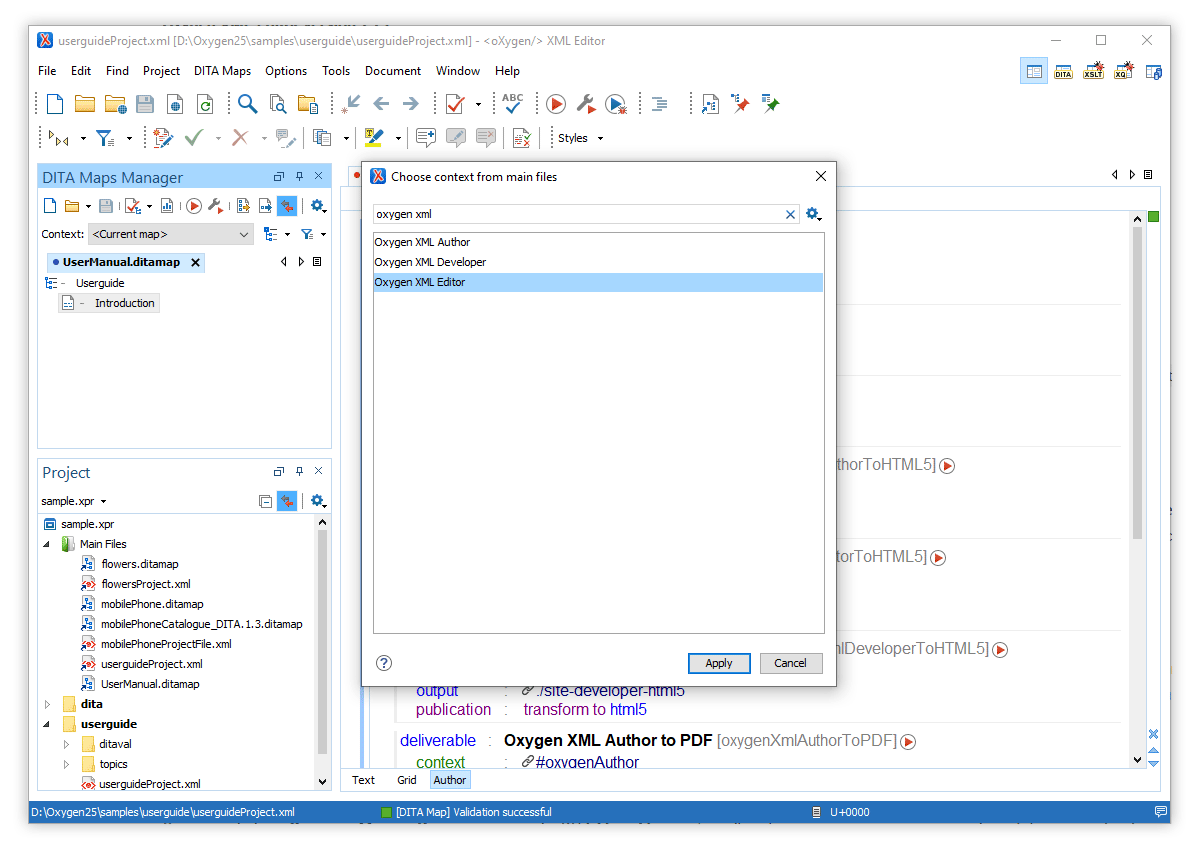Viewport: 1200px width, 850px height.
Task: Open Find/Replace with the magnifier icon
Action: click(x=246, y=104)
